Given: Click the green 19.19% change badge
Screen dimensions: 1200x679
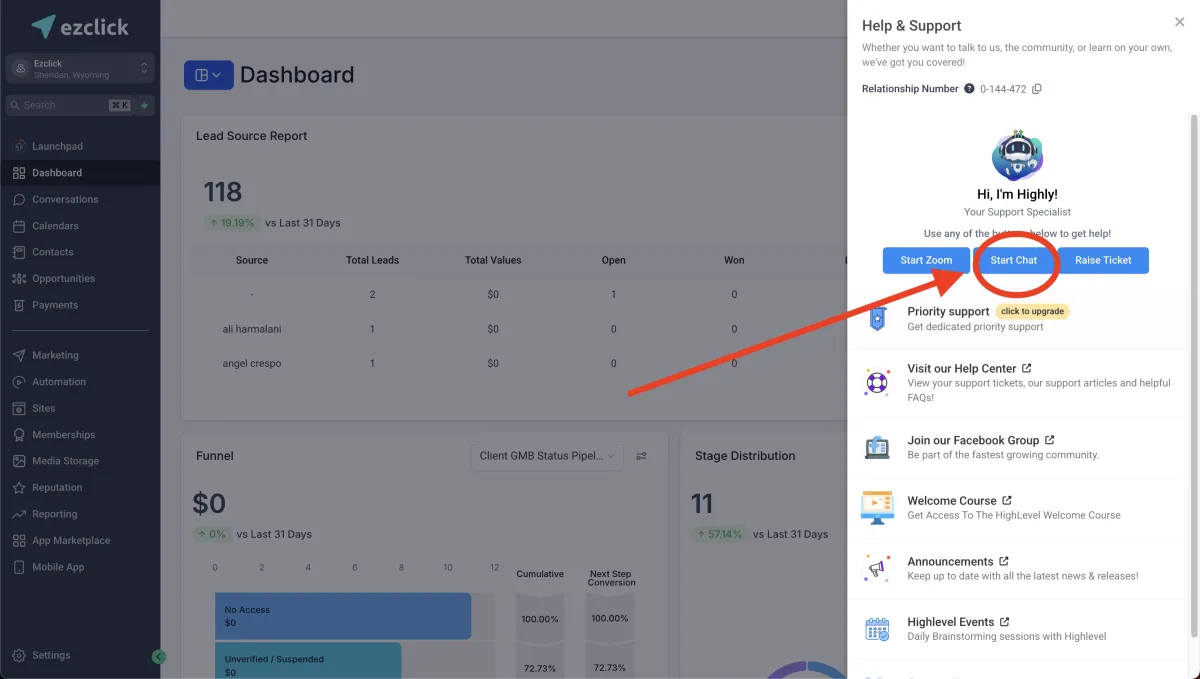Looking at the screenshot, I should tap(232, 223).
